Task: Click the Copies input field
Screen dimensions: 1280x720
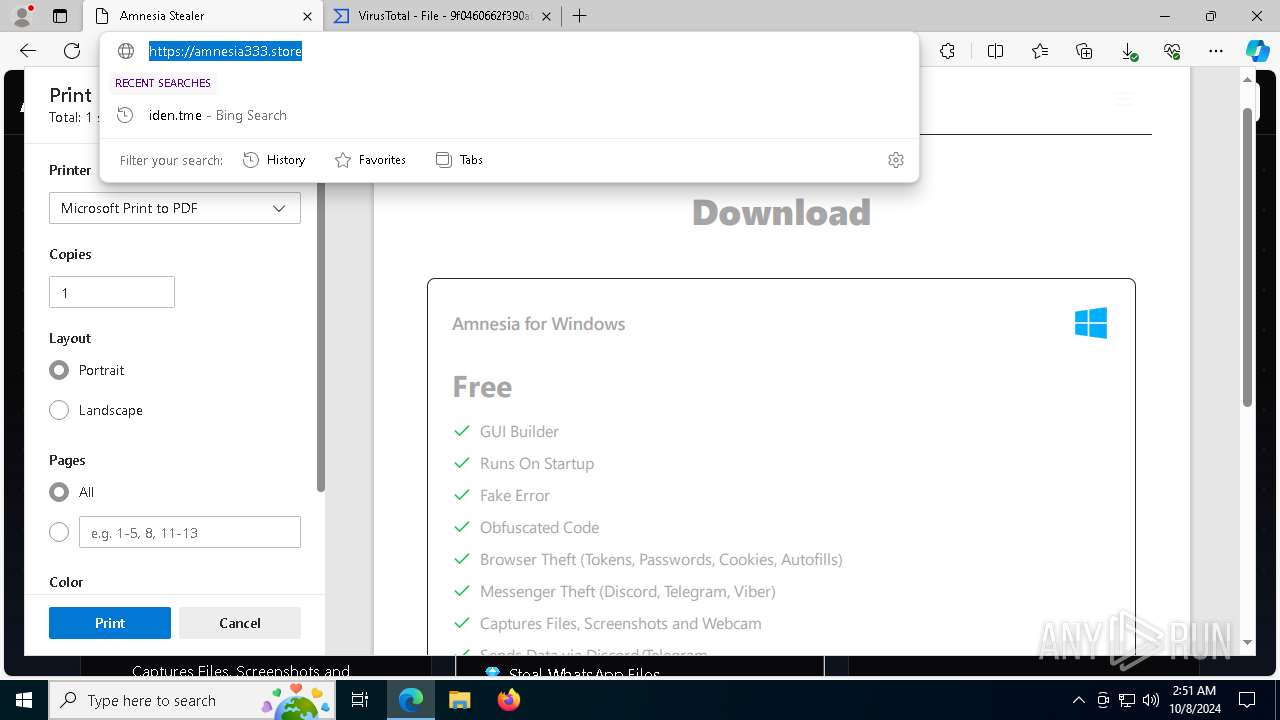Action: (112, 292)
